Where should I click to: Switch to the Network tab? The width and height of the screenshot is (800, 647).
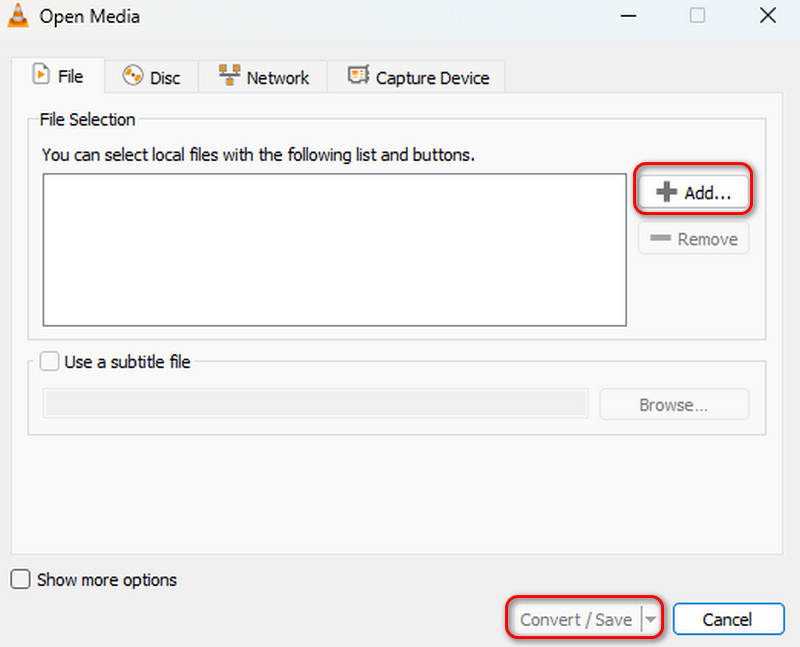point(264,77)
